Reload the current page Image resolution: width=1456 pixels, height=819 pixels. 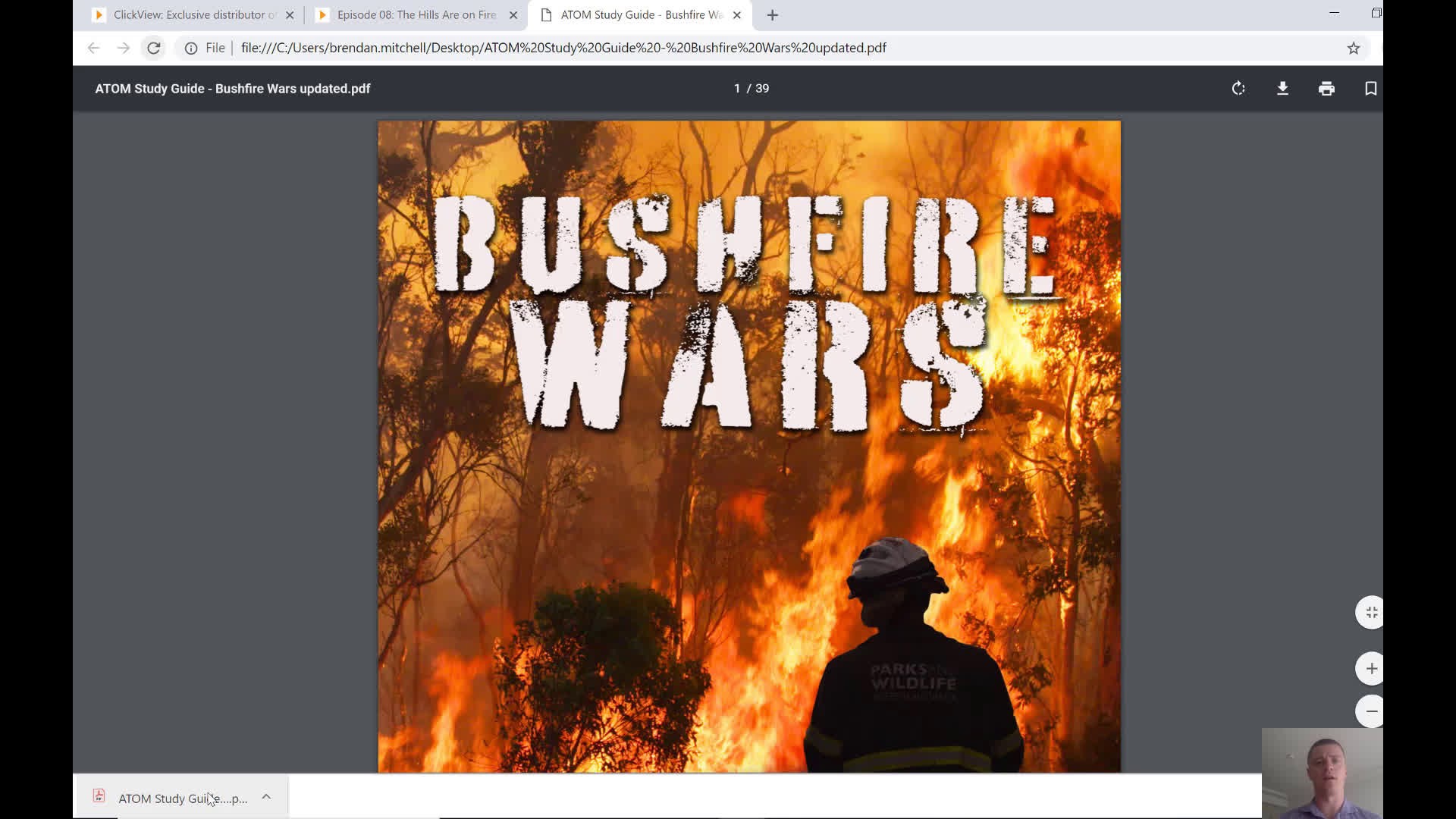[x=153, y=48]
